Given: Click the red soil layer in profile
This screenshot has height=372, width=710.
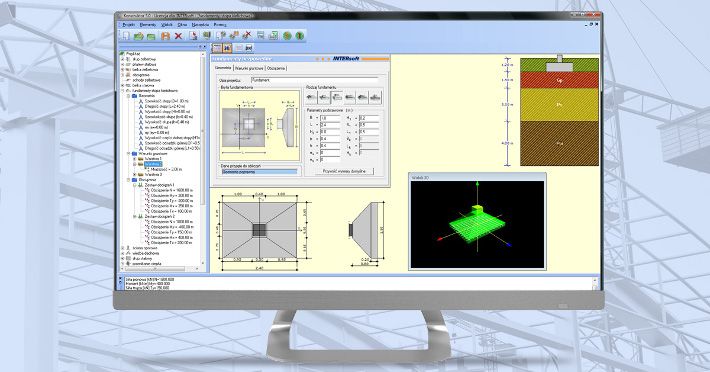Looking at the screenshot, I should click(x=559, y=80).
